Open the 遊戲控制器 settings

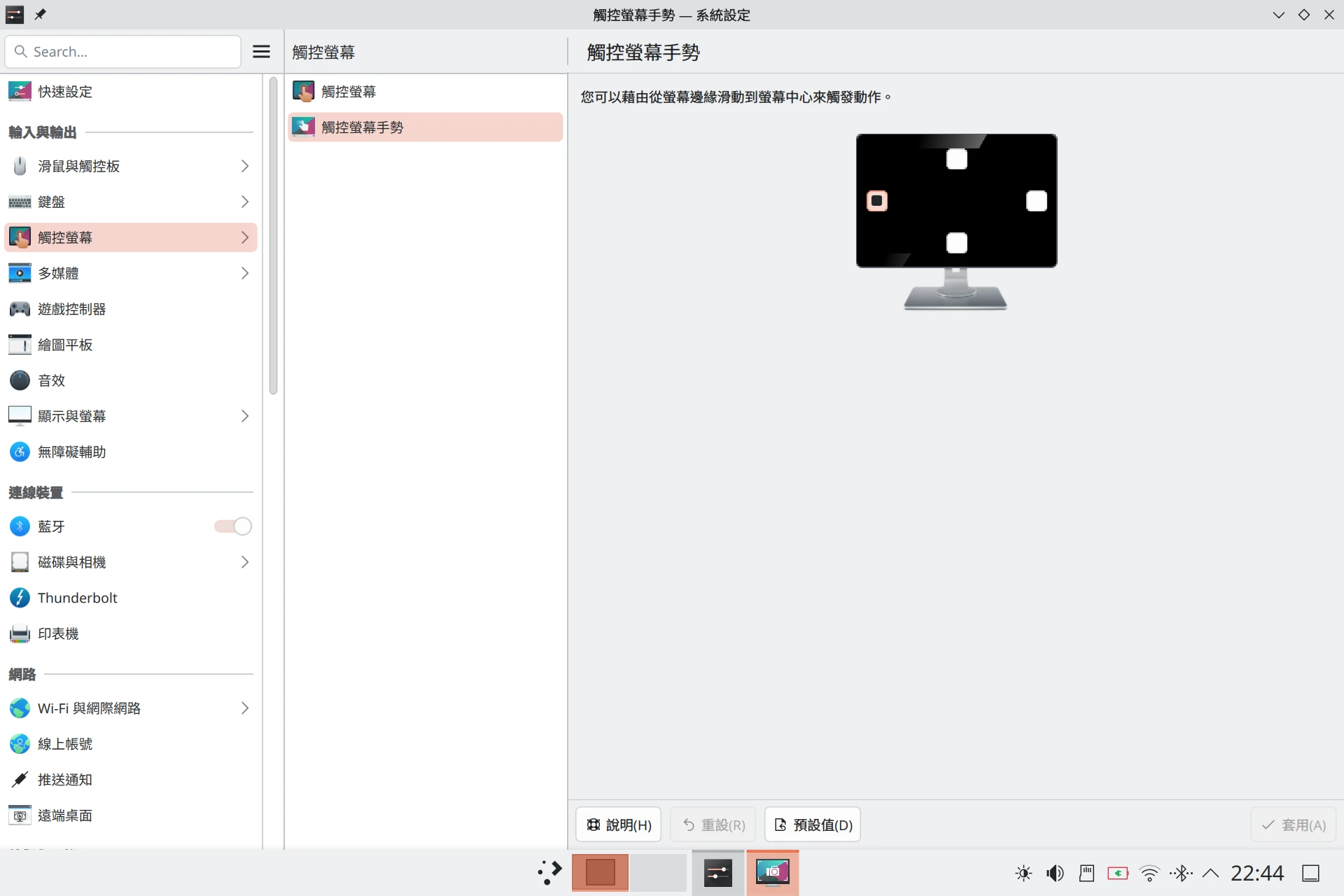coord(71,309)
